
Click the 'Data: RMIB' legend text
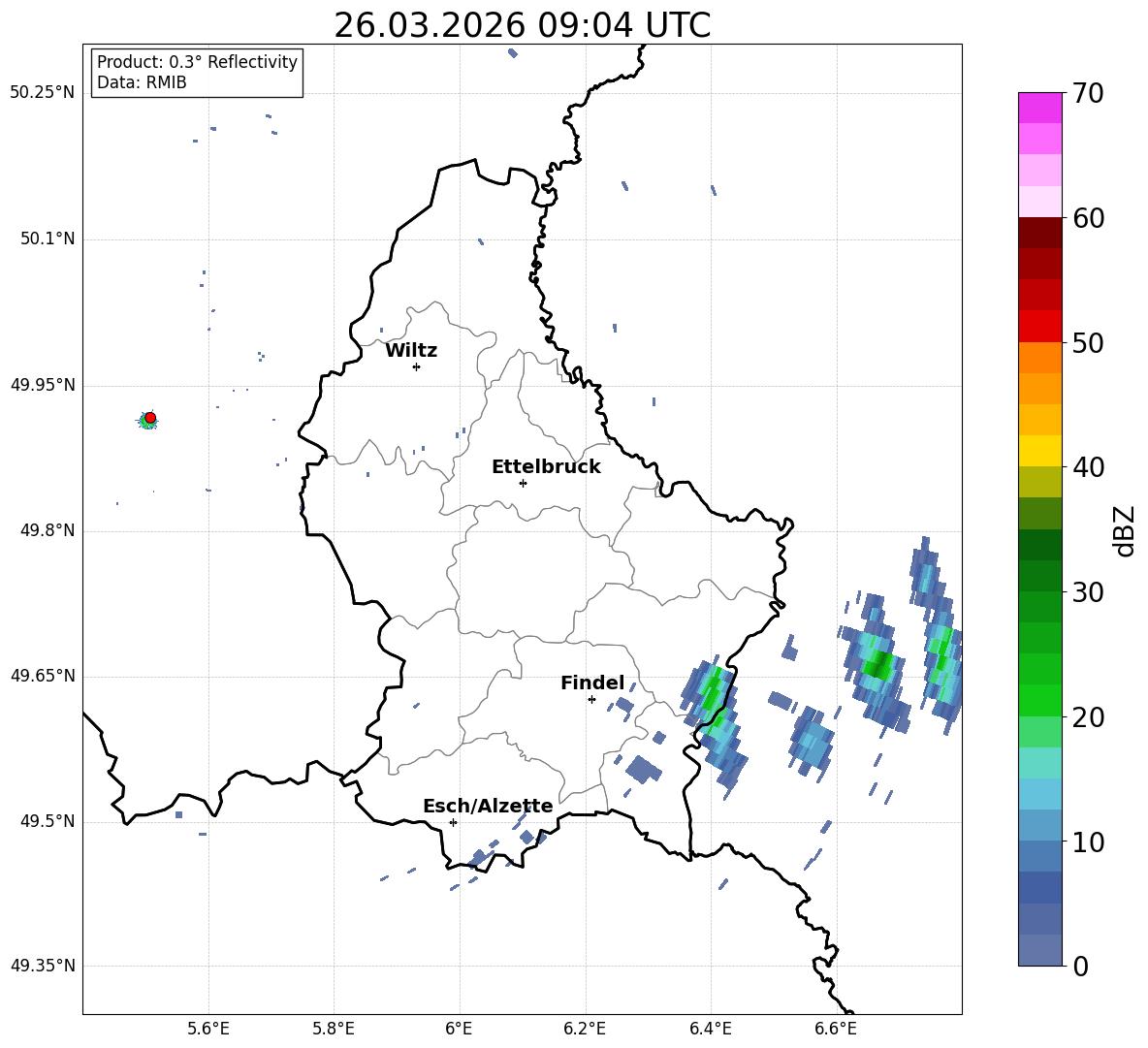(x=142, y=82)
